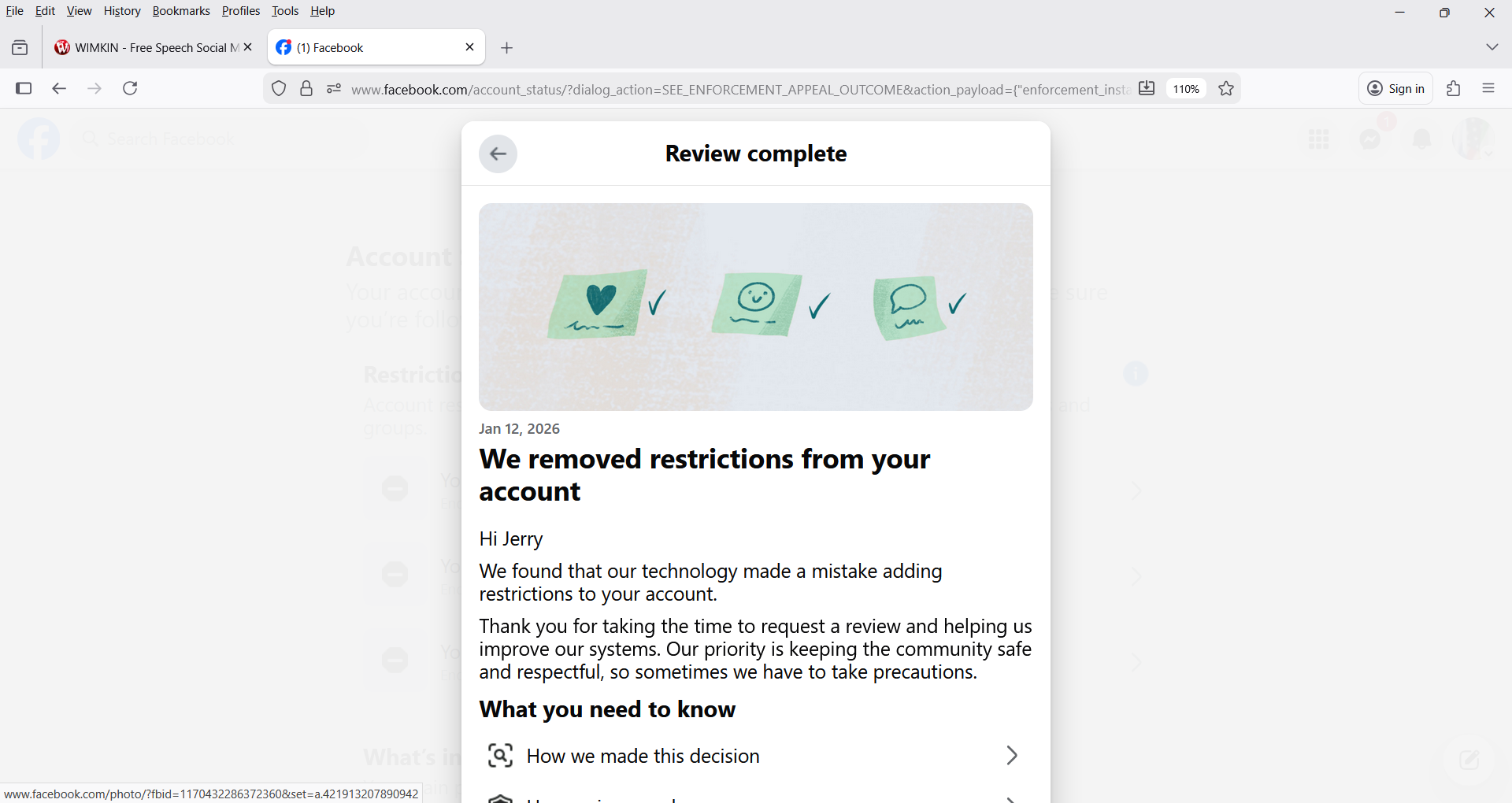Viewport: 1512px width, 803px height.
Task: Reload the current page
Action: point(131,88)
